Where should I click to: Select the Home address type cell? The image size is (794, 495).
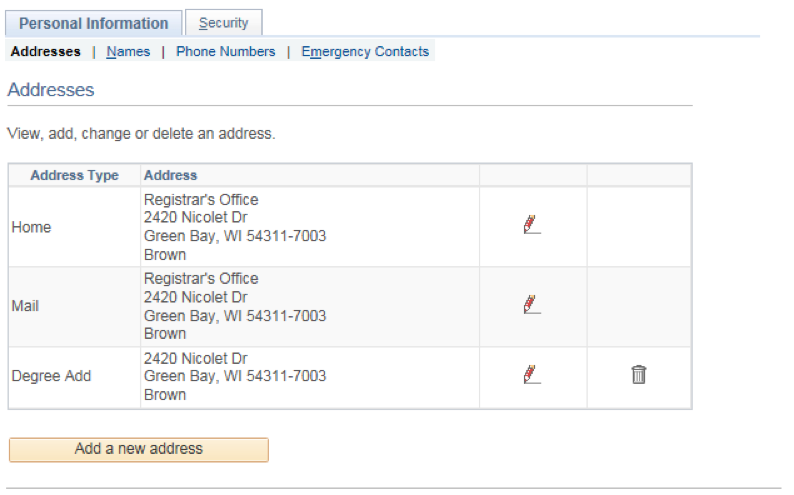[x=31, y=227]
